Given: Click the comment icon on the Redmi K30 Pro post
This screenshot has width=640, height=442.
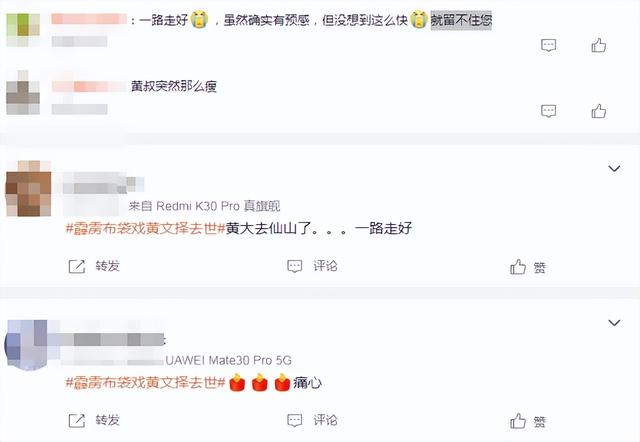Looking at the screenshot, I should click(295, 266).
